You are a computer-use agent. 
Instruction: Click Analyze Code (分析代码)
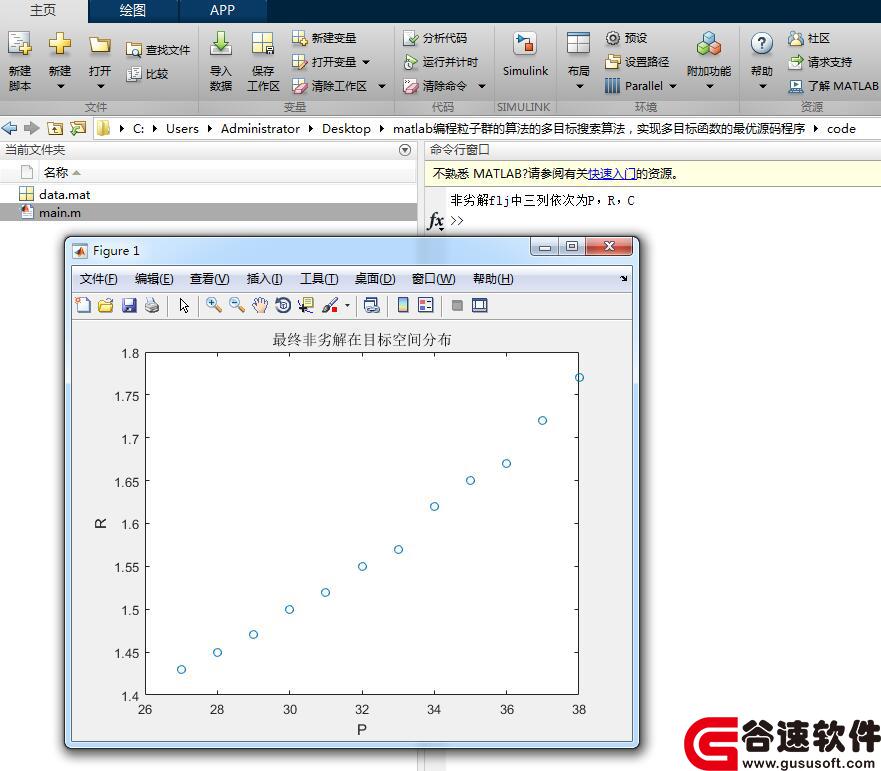[x=435, y=38]
